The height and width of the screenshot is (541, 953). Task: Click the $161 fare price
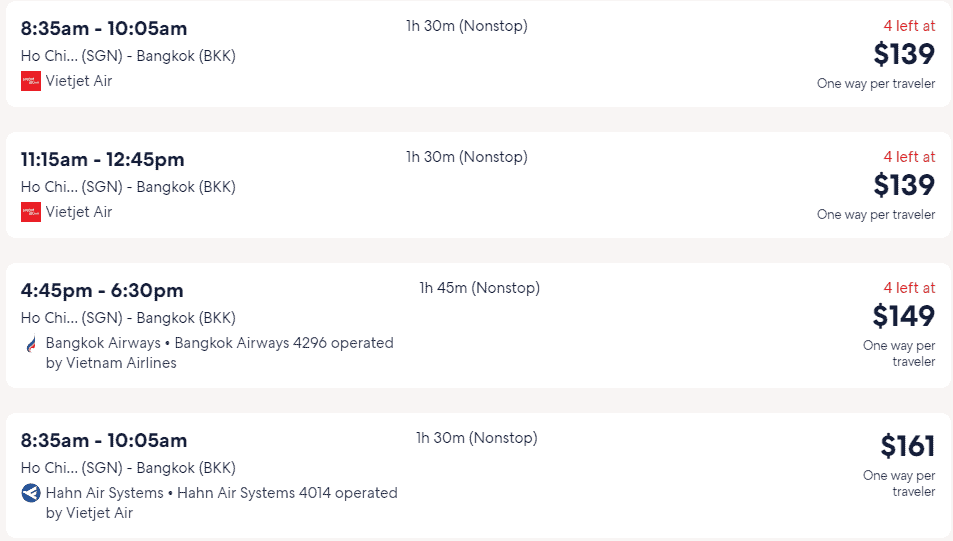click(907, 446)
